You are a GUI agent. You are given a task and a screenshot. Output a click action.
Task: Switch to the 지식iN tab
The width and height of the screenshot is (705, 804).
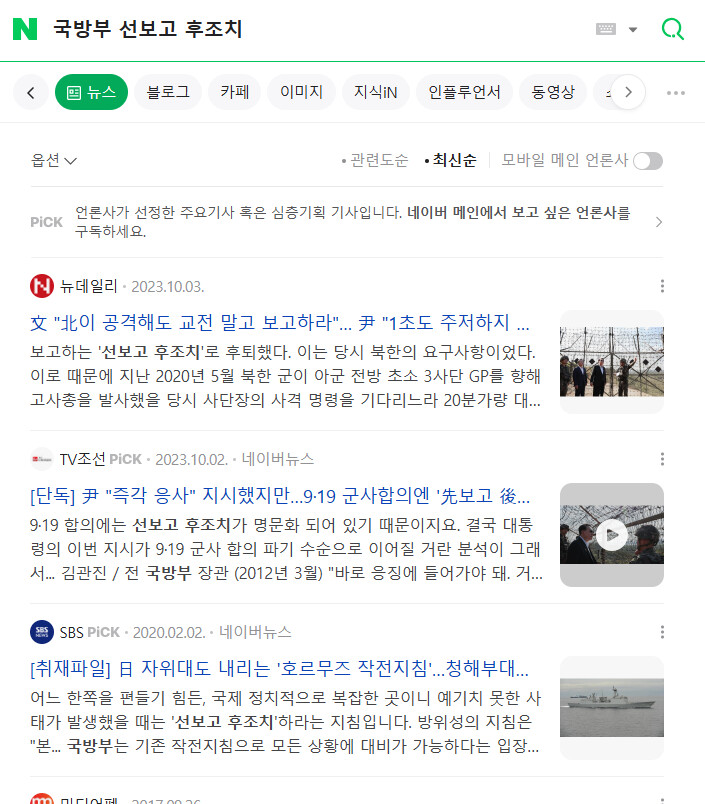pyautogui.click(x=375, y=92)
